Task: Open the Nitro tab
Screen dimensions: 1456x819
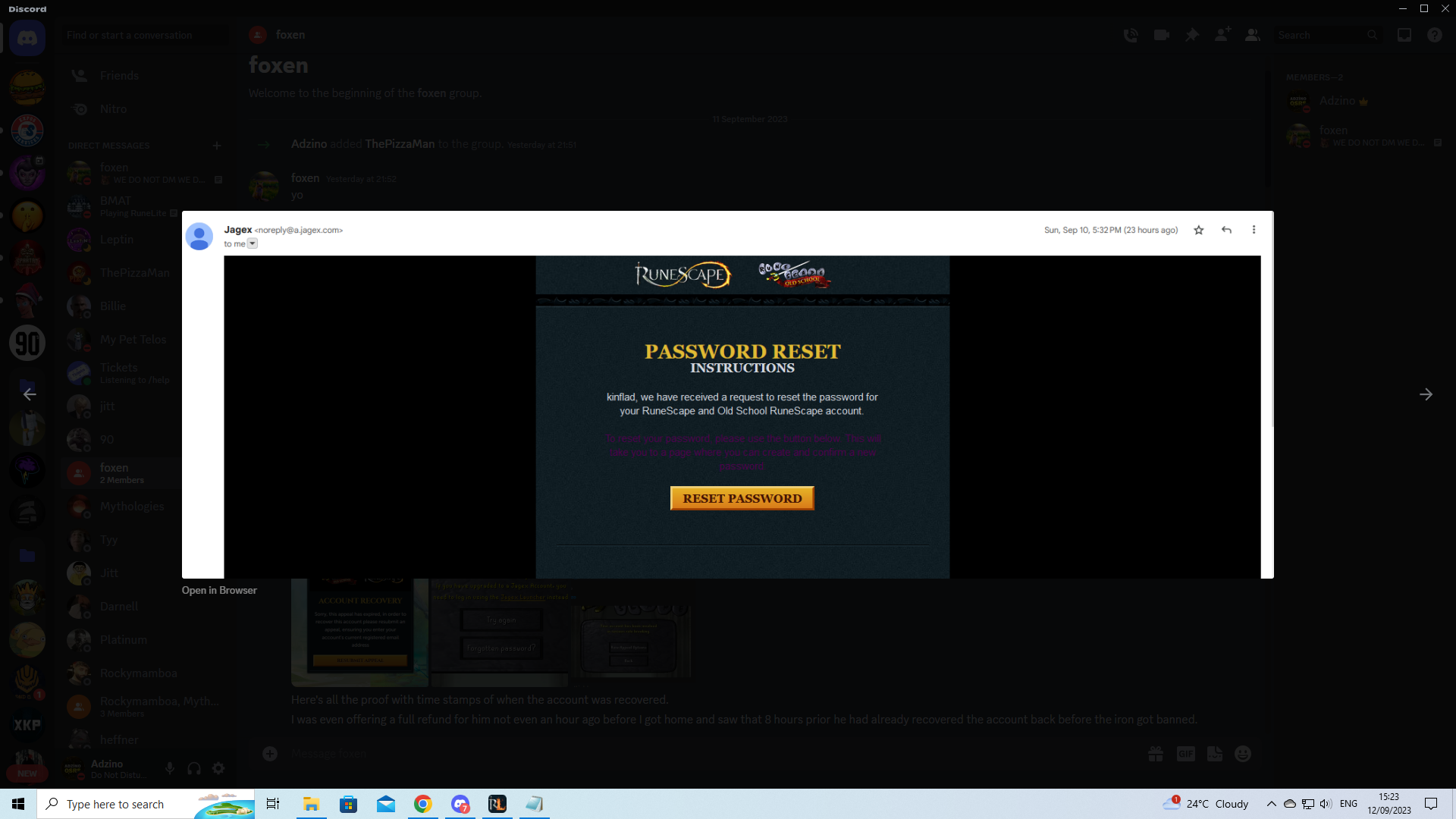Action: point(113,109)
